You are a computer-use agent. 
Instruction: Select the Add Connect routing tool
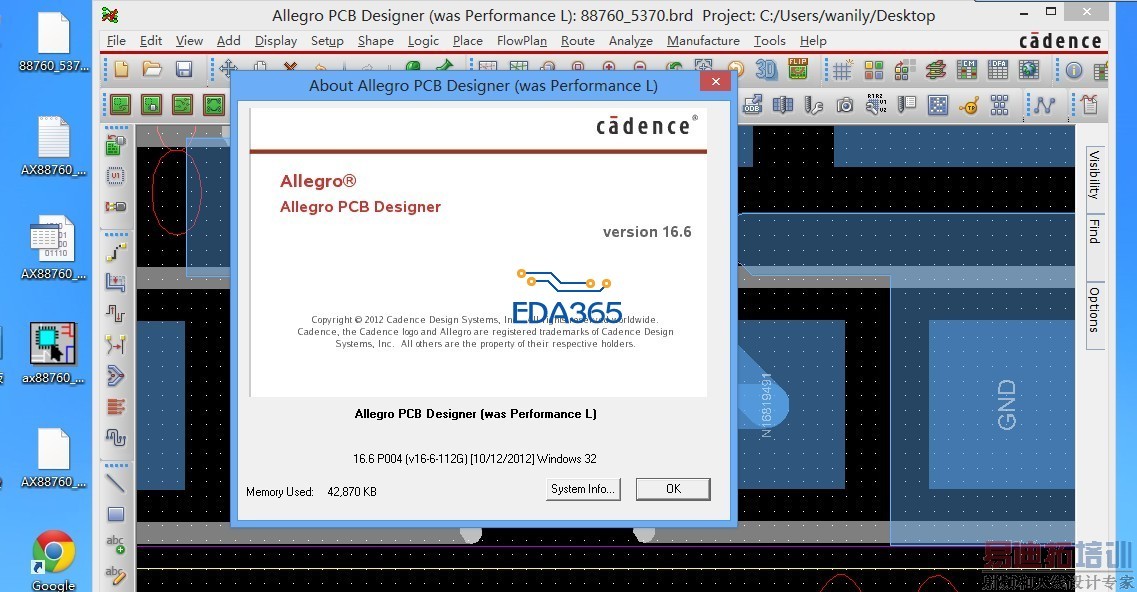tap(115, 252)
